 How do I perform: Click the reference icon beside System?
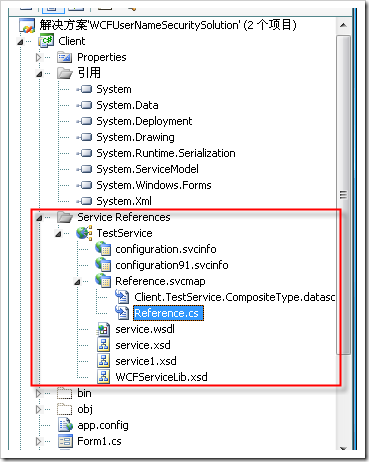(84, 89)
